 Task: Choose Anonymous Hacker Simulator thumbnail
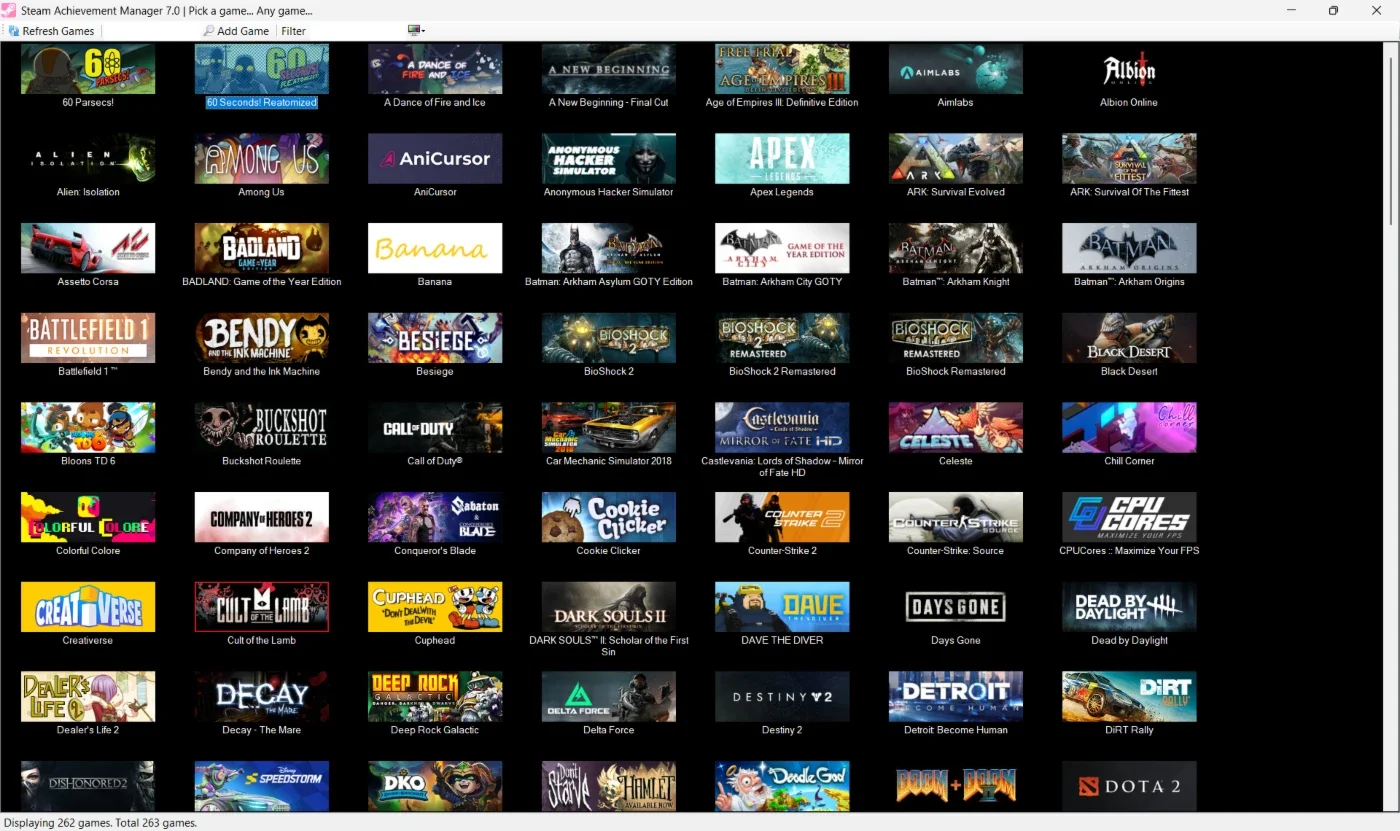point(609,159)
